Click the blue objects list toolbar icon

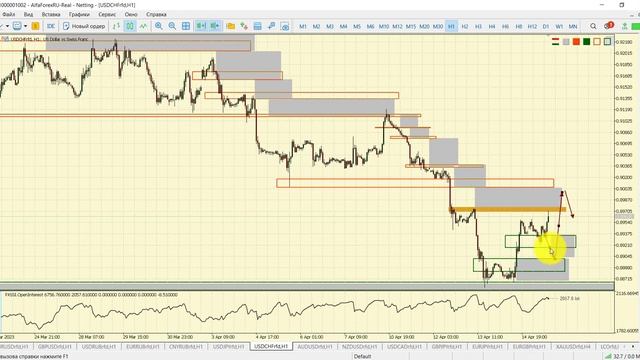point(258,26)
